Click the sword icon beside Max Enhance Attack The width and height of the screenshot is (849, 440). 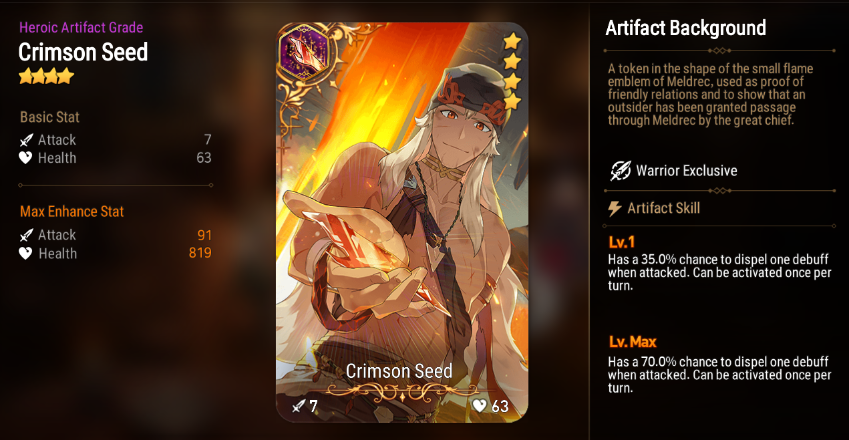(26, 235)
